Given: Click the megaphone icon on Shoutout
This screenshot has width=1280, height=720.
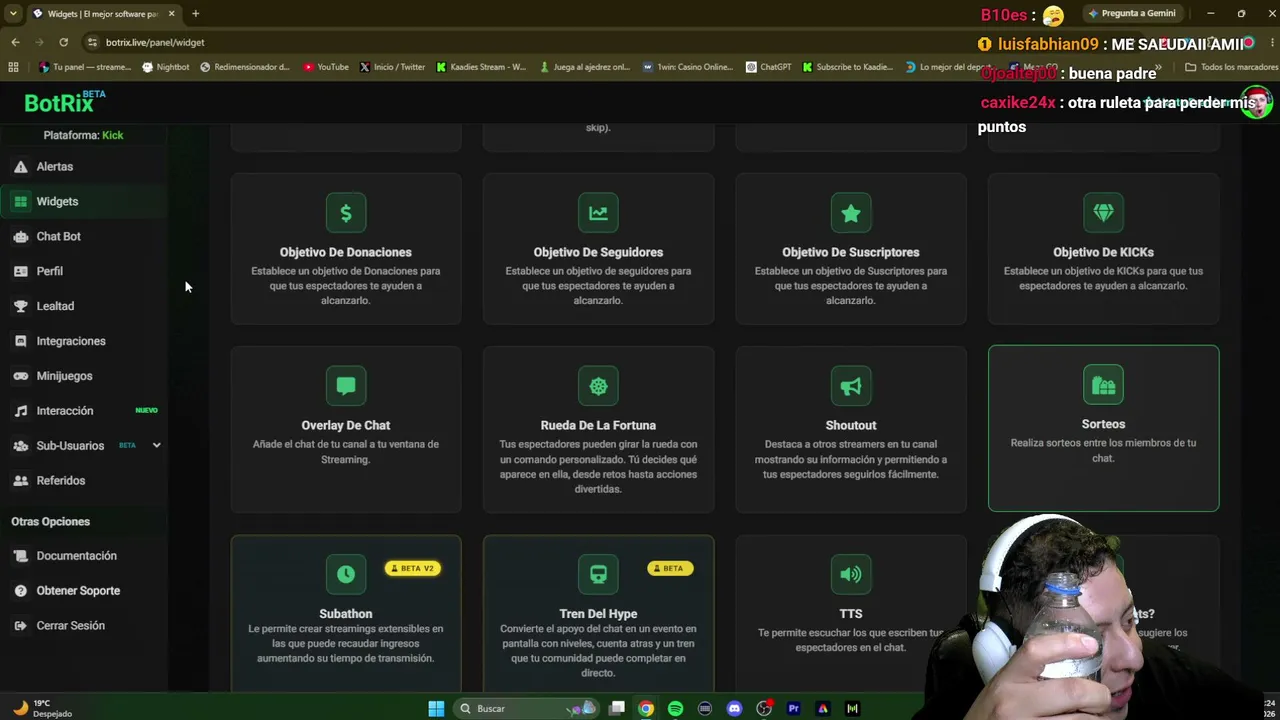Looking at the screenshot, I should click(x=851, y=386).
